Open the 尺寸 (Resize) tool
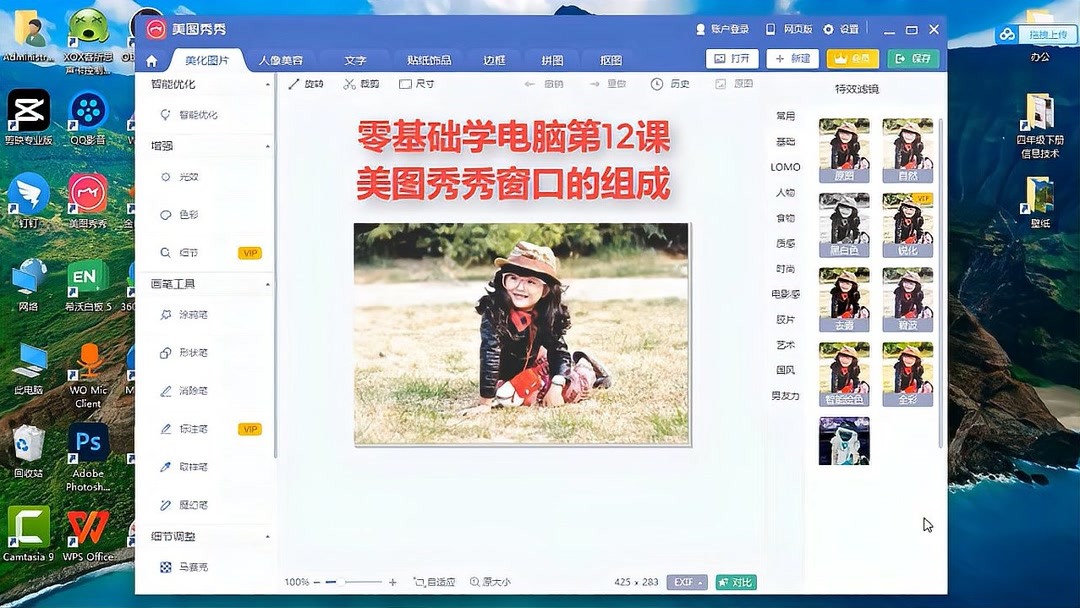This screenshot has height=608, width=1080. coord(413,84)
